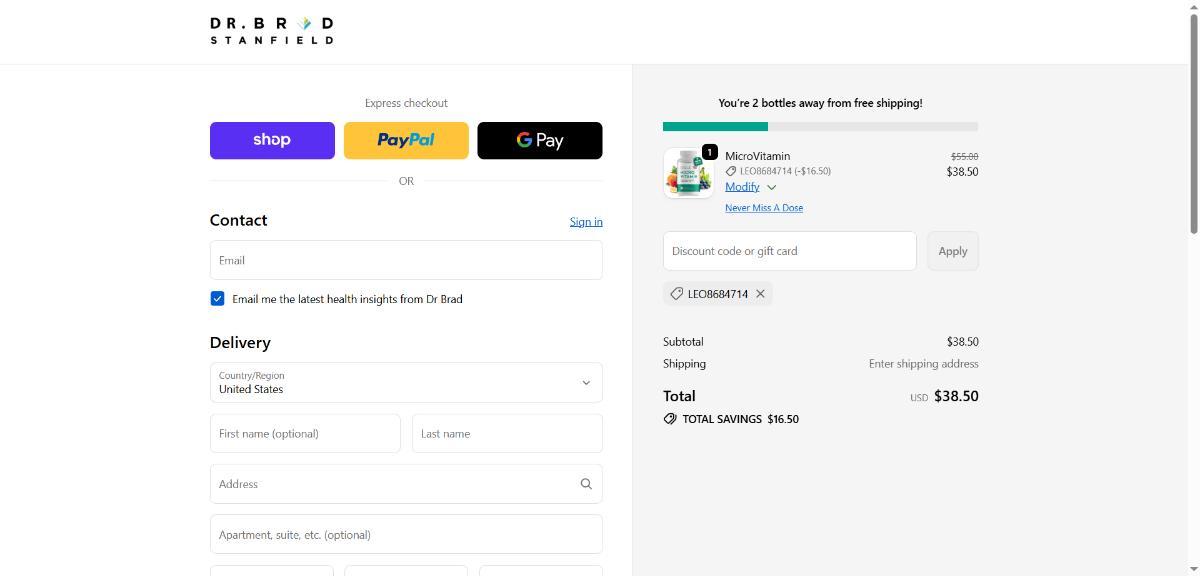Screen dimensions: 1200x576
Task: Click the MicroVitamin product thumbnail
Action: point(688,173)
